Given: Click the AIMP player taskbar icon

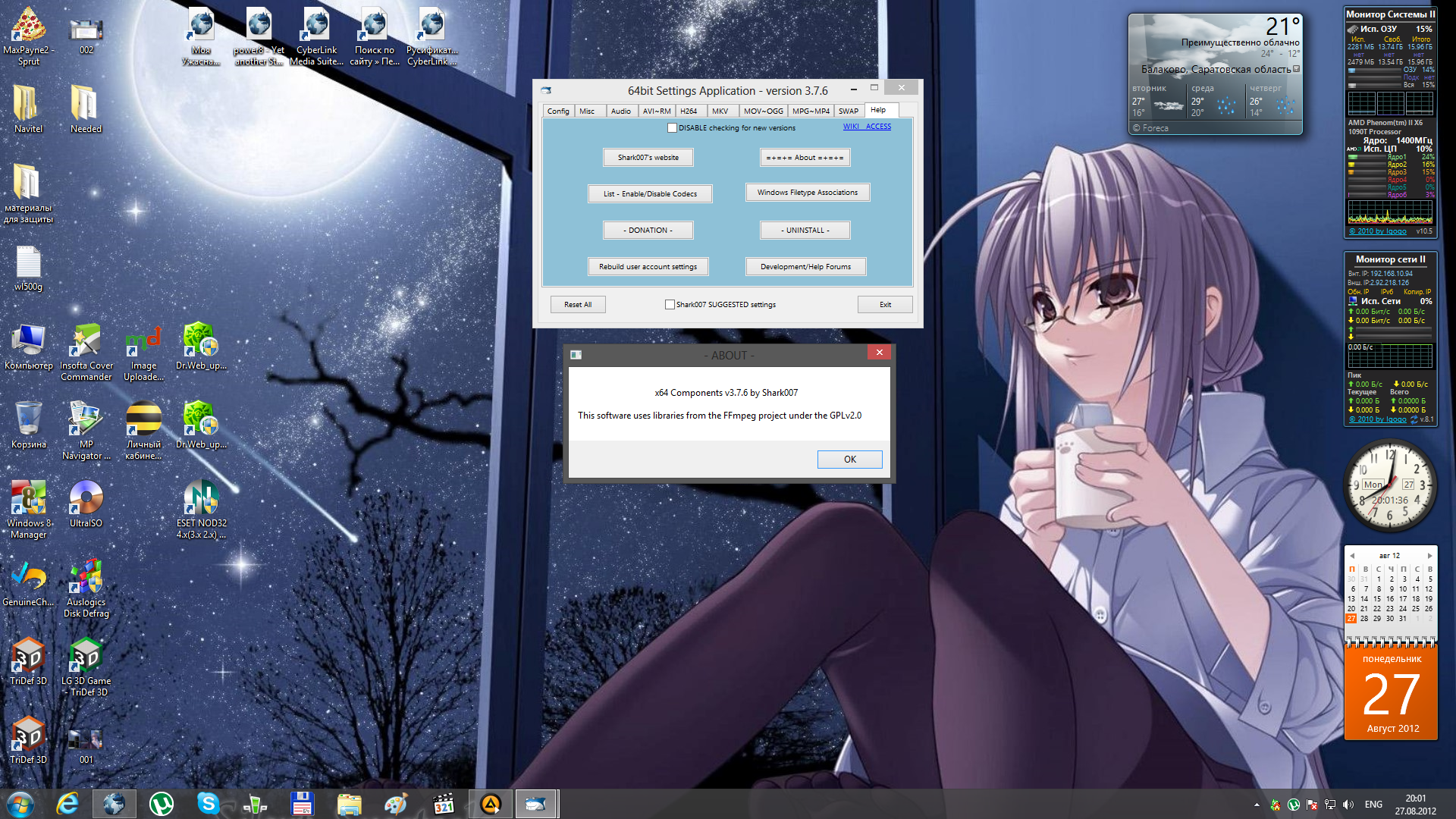Looking at the screenshot, I should [491, 804].
